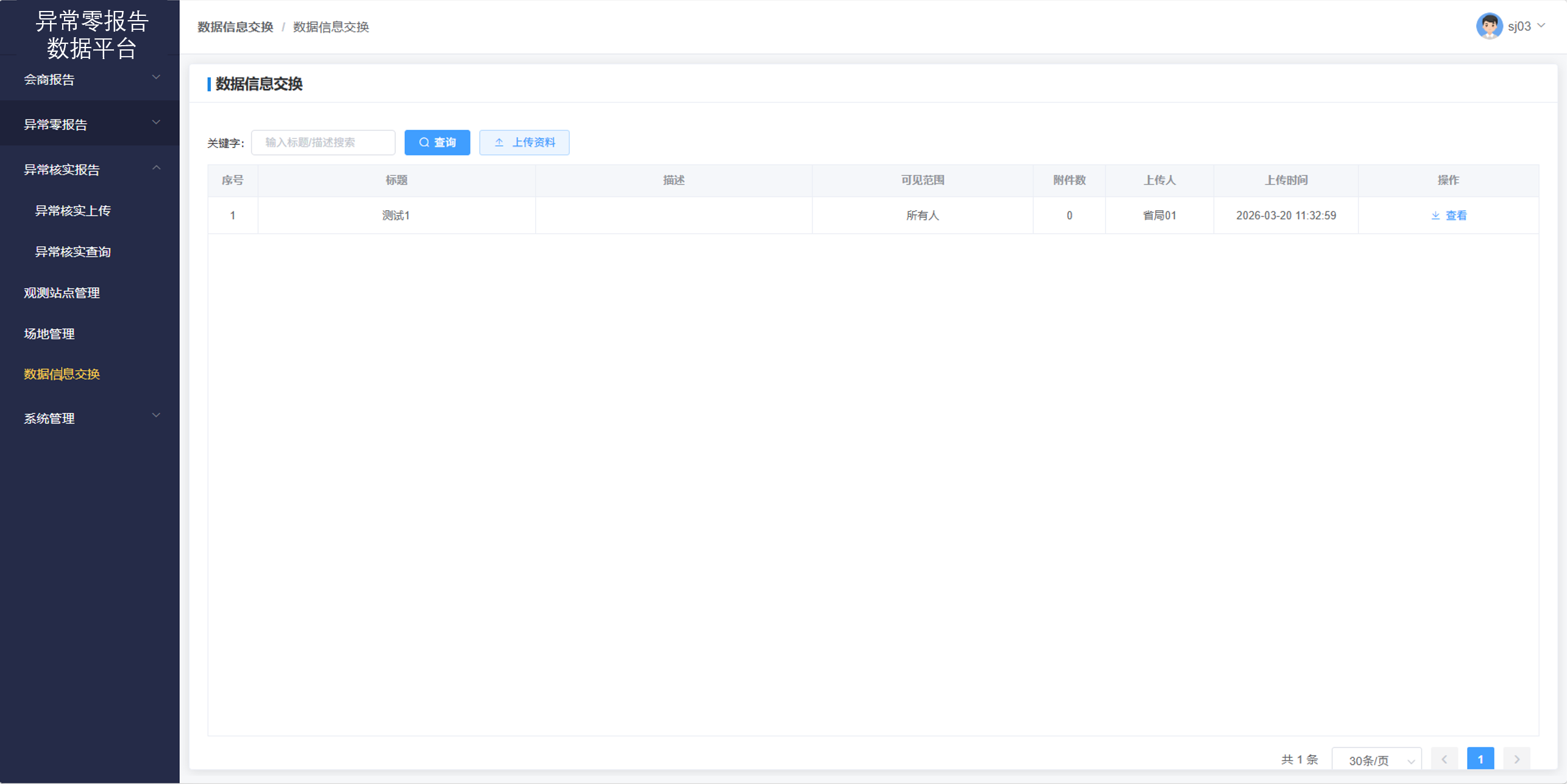Open 异常核实查询 menu item
The image size is (1567, 784).
[73, 252]
